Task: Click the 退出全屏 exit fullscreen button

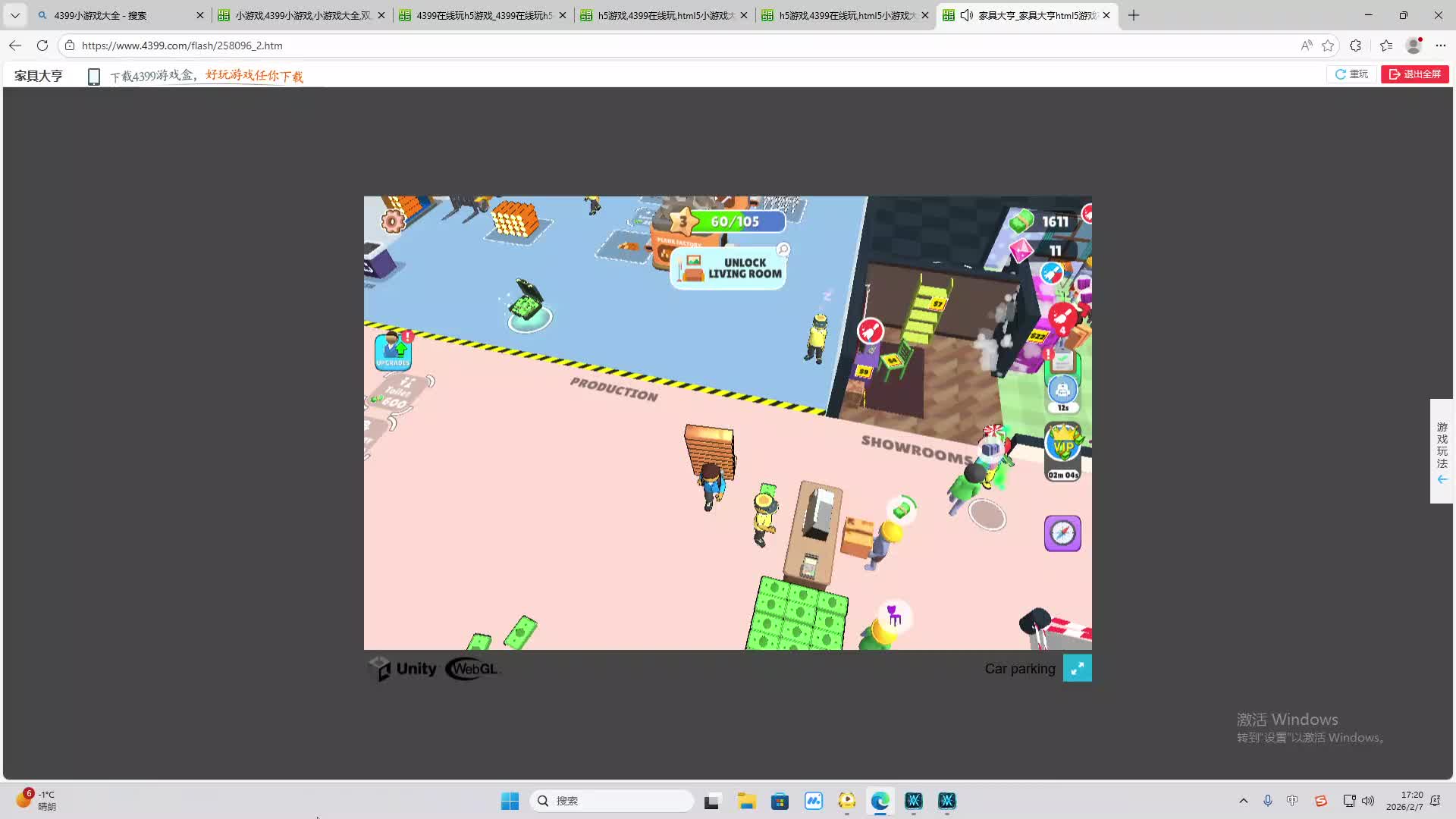Action: point(1414,74)
